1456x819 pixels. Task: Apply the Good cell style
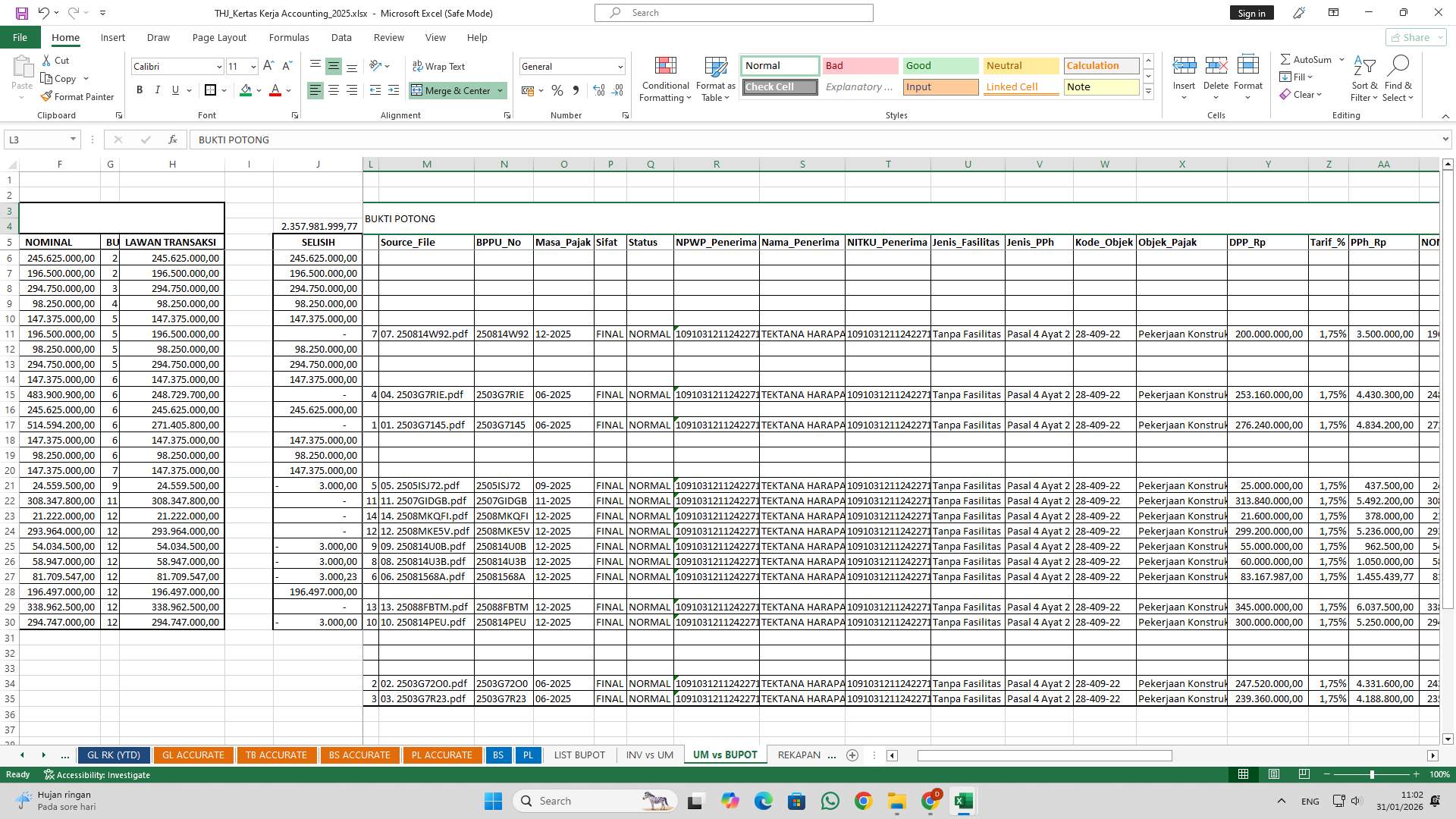point(940,66)
